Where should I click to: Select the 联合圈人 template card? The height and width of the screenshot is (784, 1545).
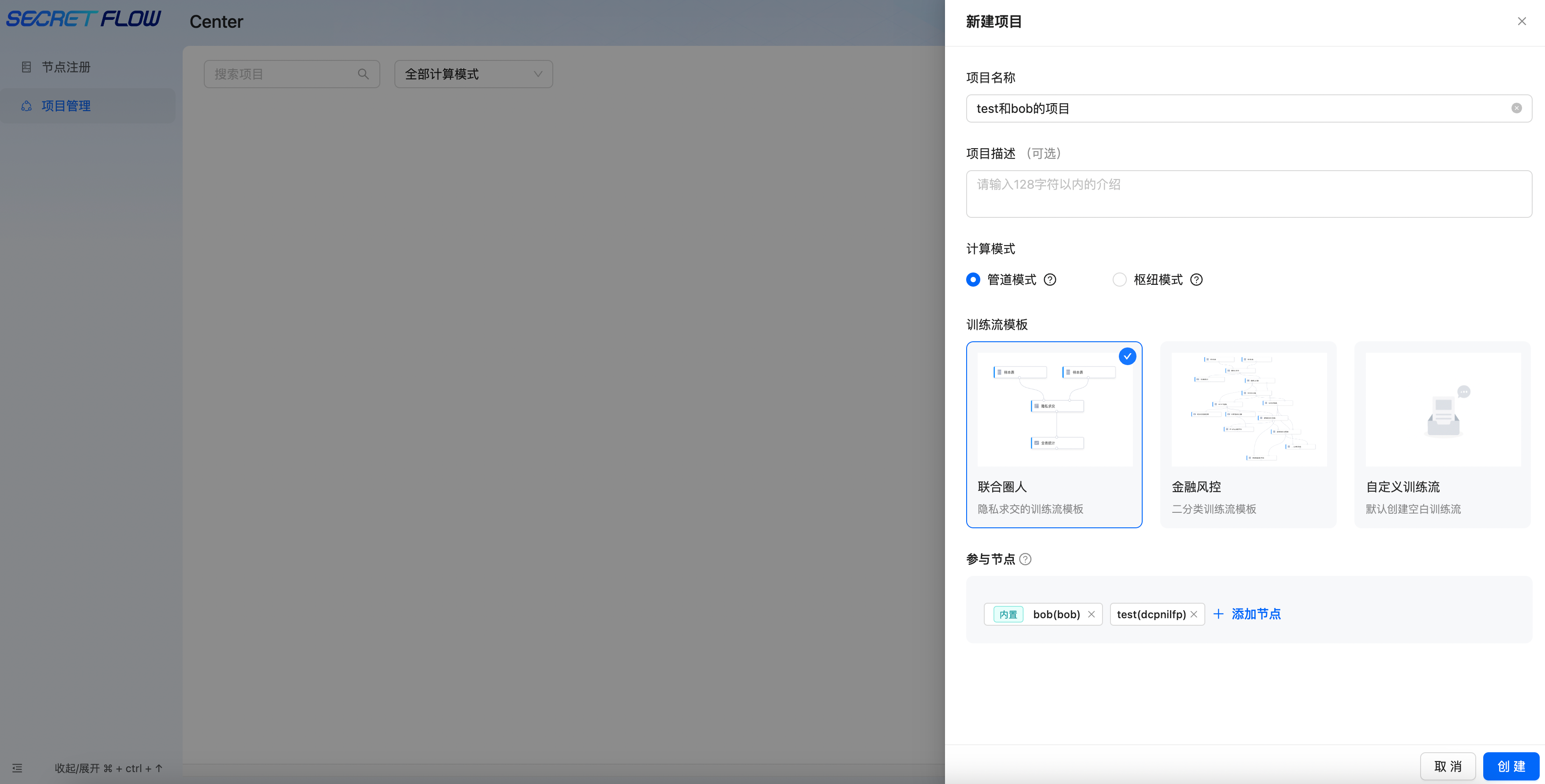[1054, 435]
